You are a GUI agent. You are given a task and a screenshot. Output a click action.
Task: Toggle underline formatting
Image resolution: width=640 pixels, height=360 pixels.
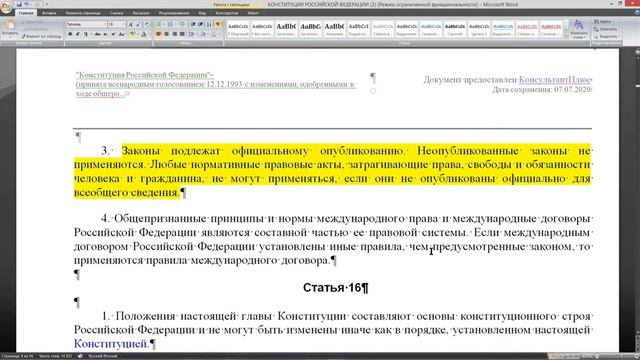tap(86, 34)
